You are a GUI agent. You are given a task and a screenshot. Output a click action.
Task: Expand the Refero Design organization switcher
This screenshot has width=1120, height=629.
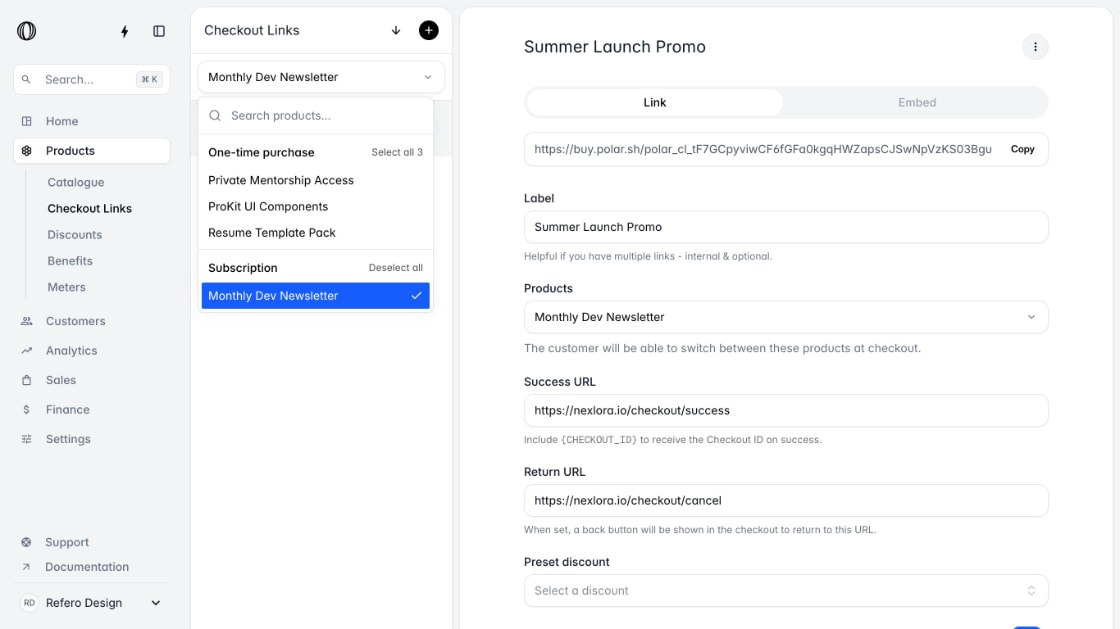pos(91,603)
